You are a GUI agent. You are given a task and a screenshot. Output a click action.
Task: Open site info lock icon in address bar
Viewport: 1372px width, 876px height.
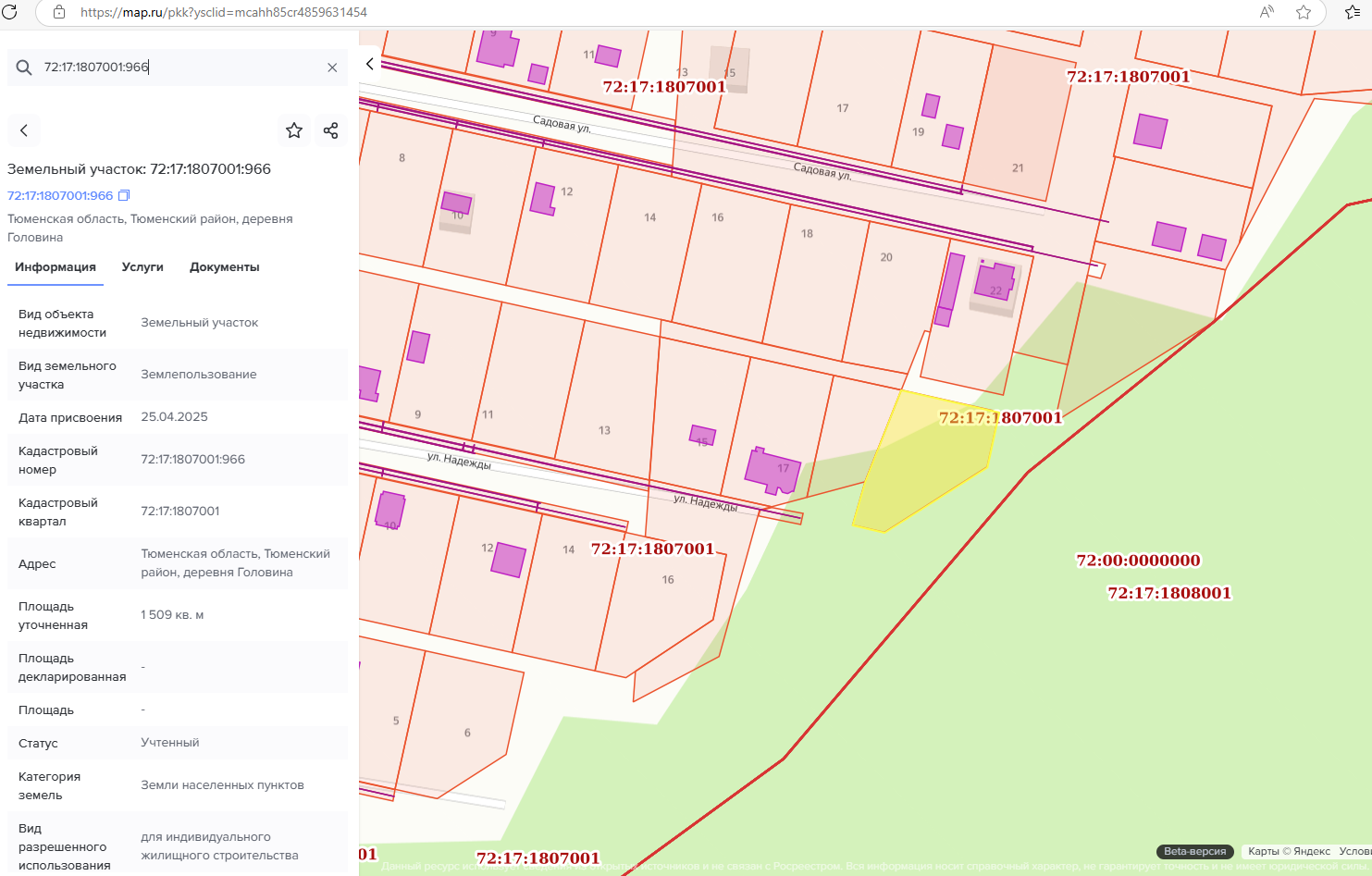point(59,12)
